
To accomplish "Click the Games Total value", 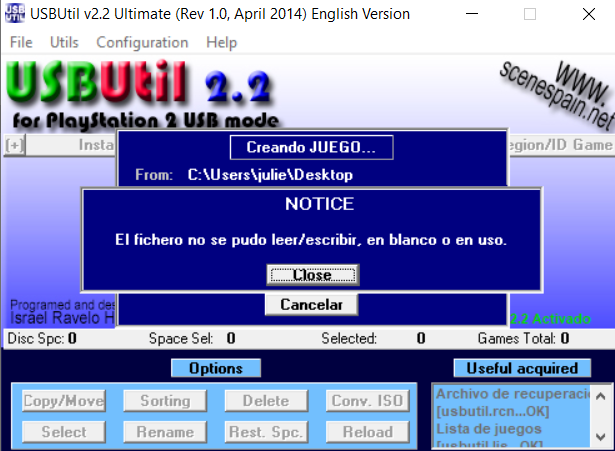I will (x=565, y=338).
